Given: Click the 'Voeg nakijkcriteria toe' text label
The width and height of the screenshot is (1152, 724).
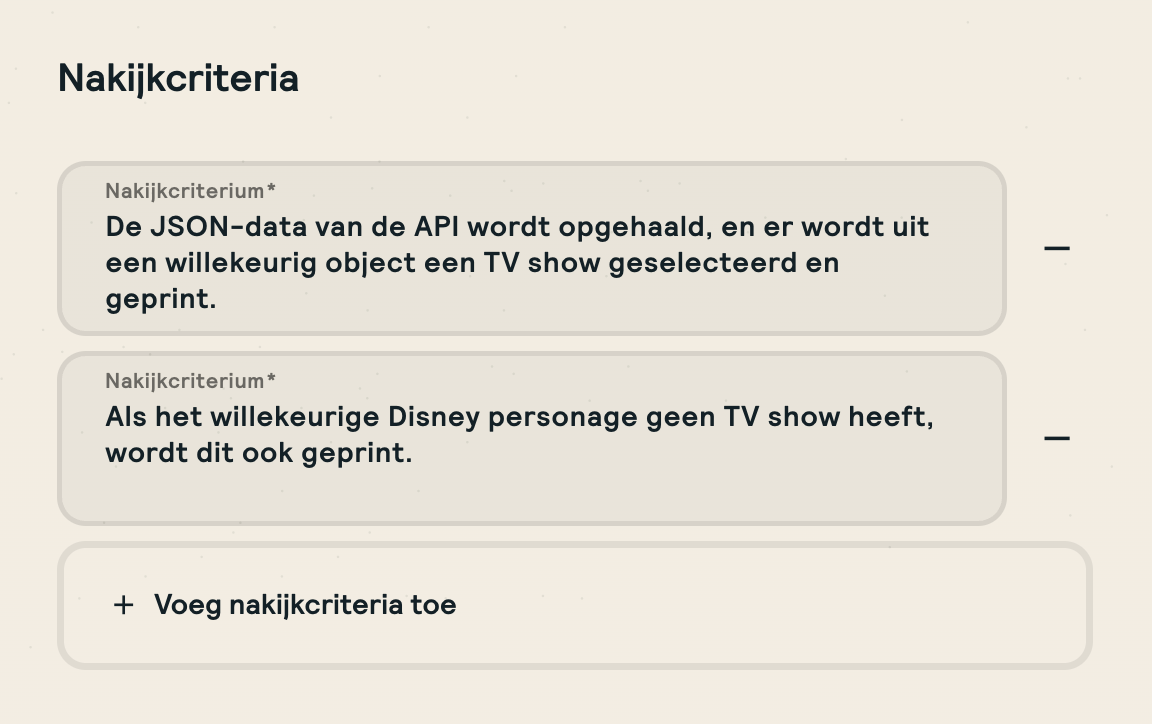Looking at the screenshot, I should pyautogui.click(x=305, y=605).
